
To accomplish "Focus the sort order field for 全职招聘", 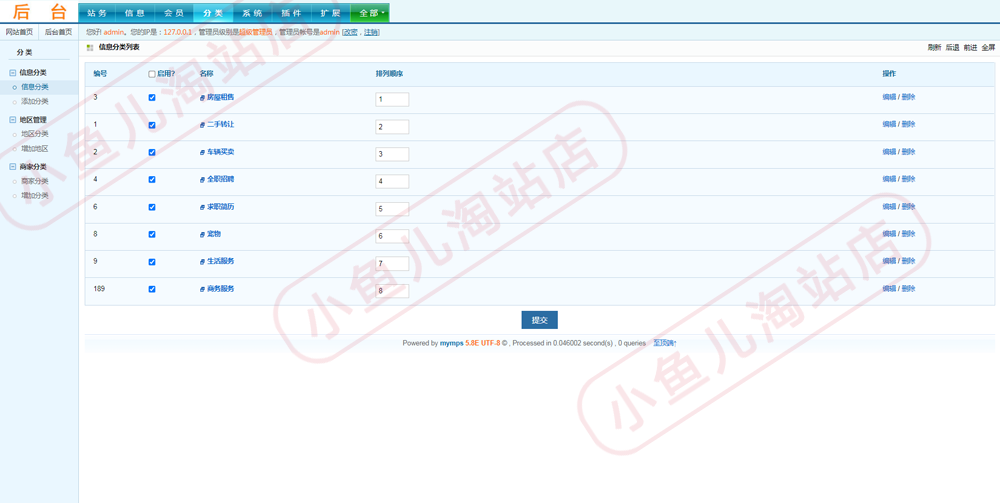I will [x=392, y=182].
